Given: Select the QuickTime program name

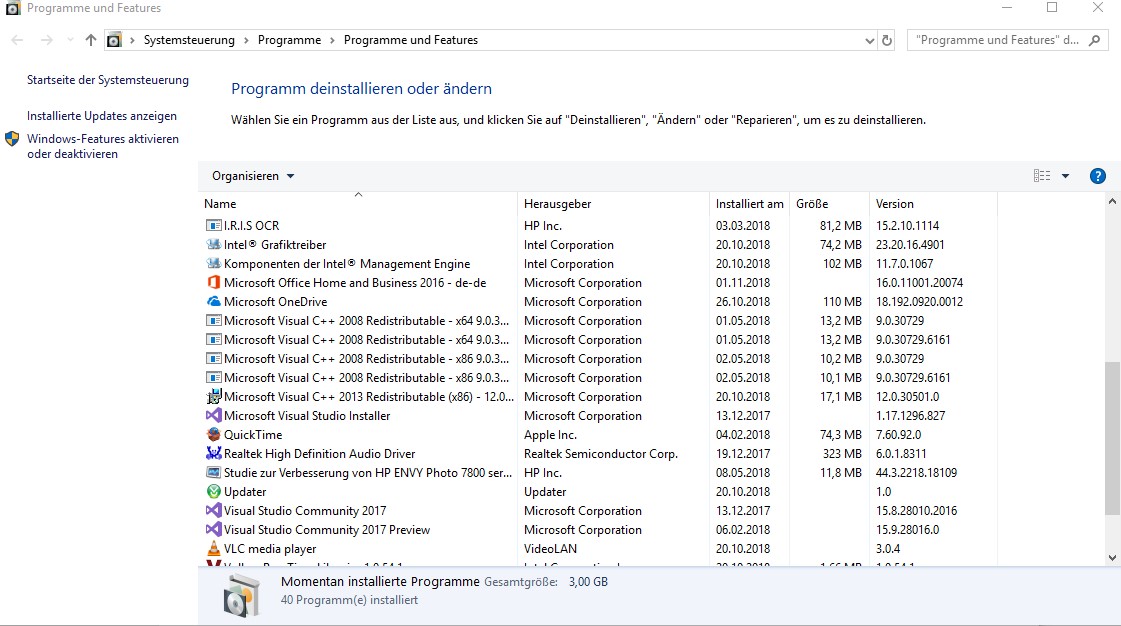Looking at the screenshot, I should [x=253, y=434].
